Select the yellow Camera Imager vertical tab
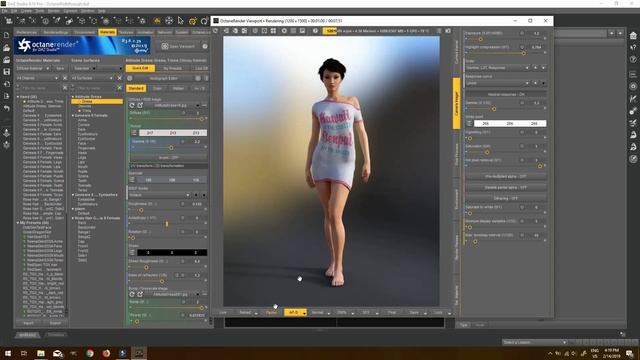 tap(456, 103)
